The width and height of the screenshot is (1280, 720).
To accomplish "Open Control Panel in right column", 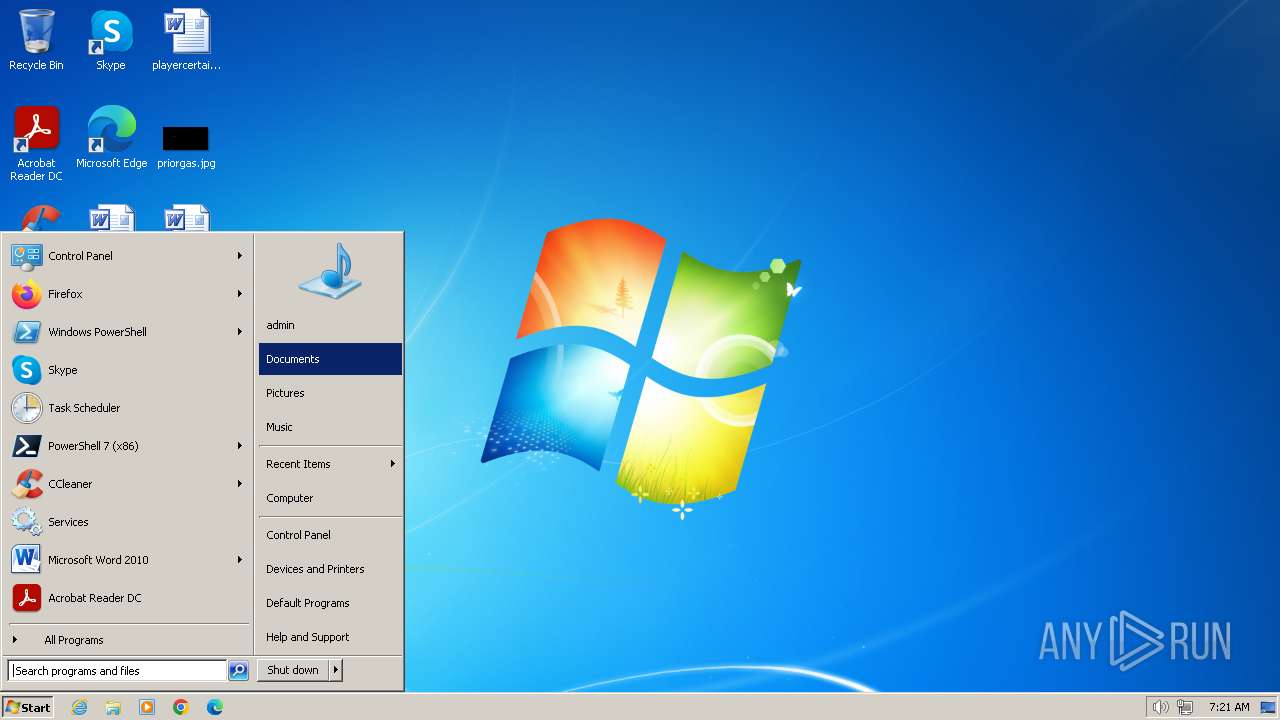I will pyautogui.click(x=330, y=535).
